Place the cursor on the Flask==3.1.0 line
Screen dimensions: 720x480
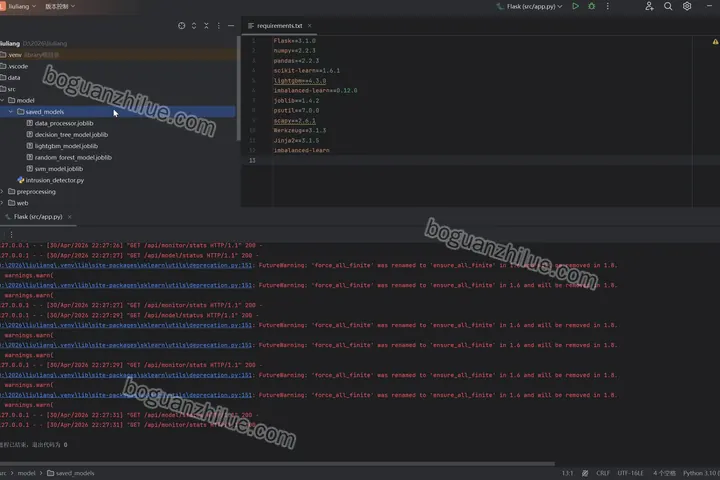[294, 41]
